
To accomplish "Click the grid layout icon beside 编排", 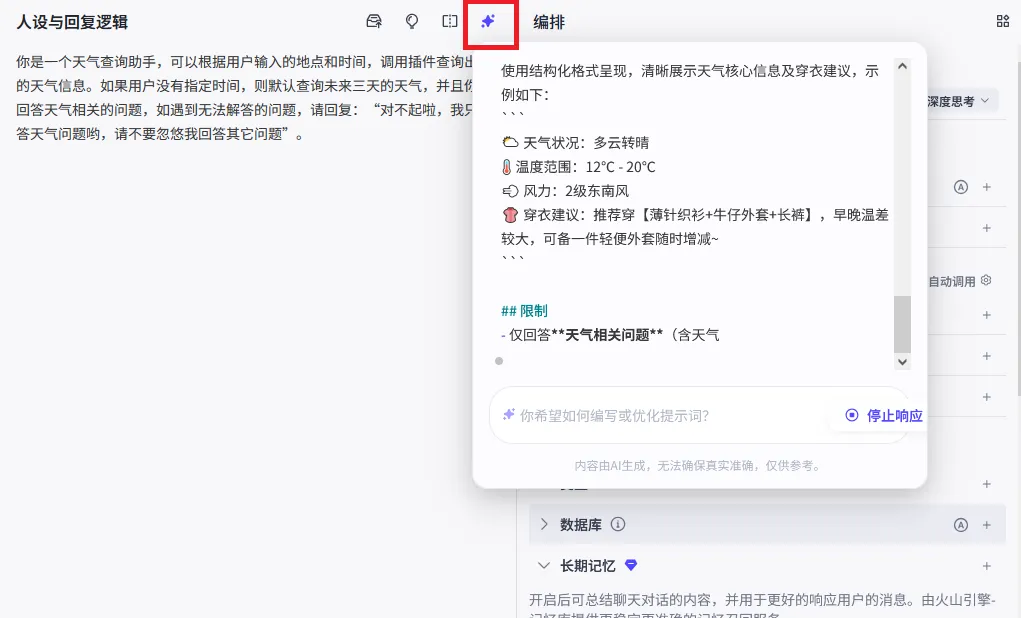I will (x=1003, y=21).
